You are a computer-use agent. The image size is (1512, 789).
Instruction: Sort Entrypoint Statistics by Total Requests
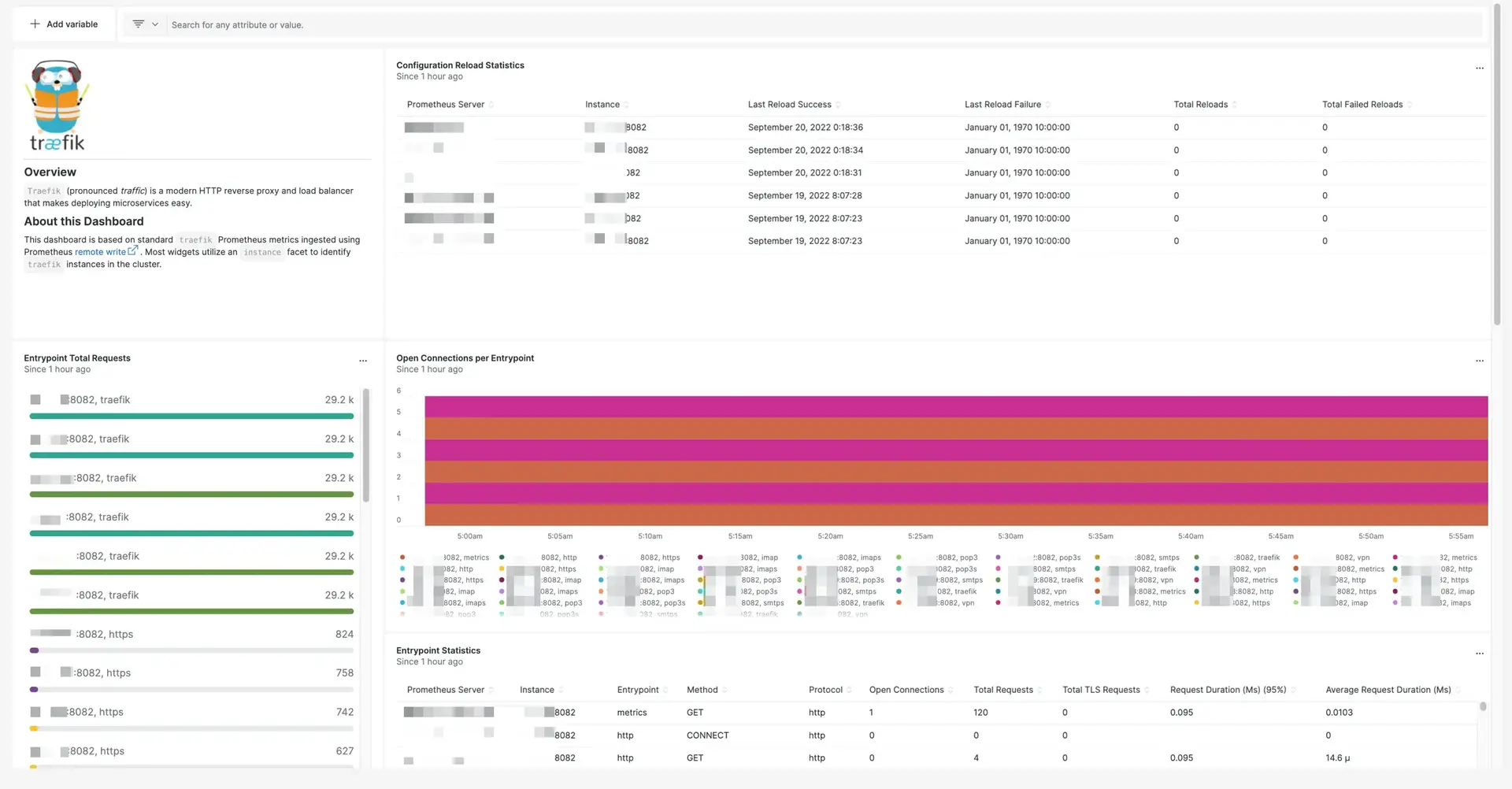[x=1002, y=690]
